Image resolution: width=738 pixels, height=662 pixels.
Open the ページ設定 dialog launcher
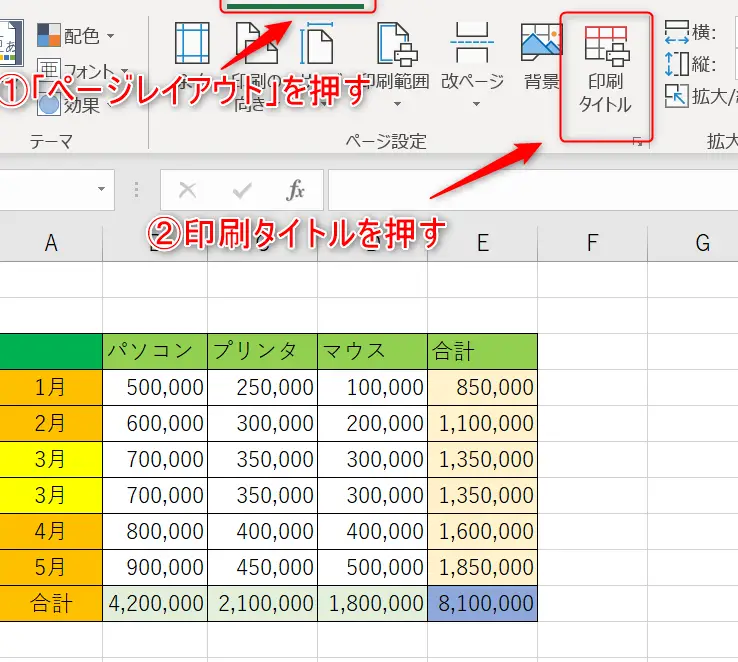click(x=637, y=141)
